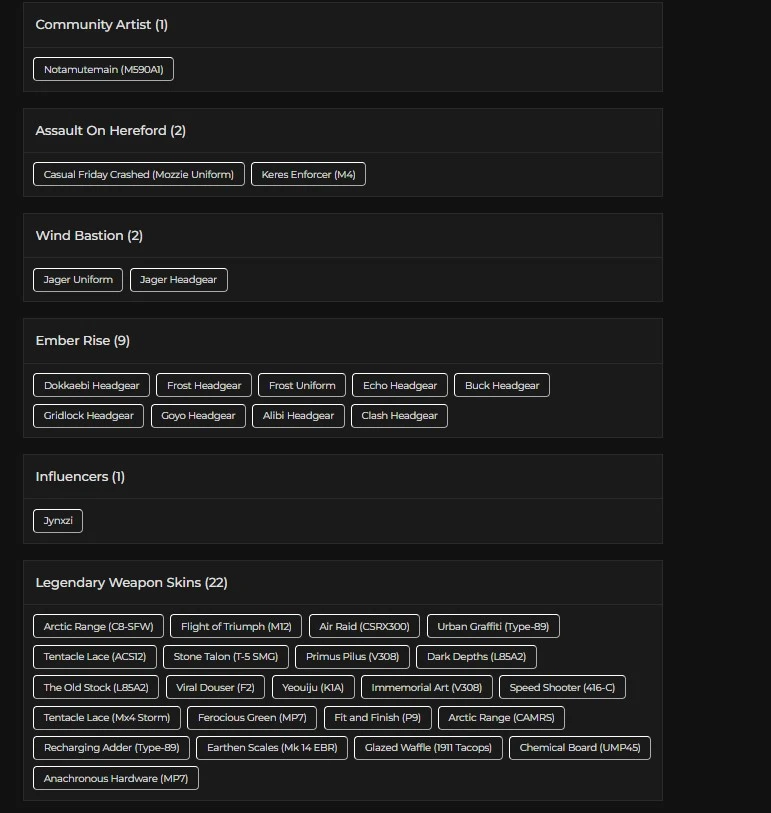Choose the Dokkaebi Headgear tag
The height and width of the screenshot is (813, 771).
(91, 385)
